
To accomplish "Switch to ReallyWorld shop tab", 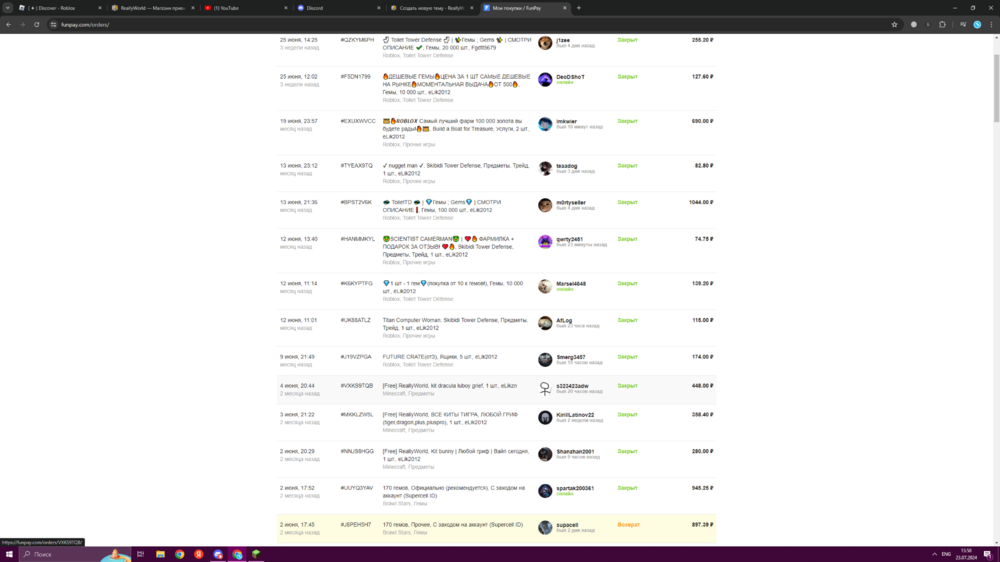I will (153, 8).
